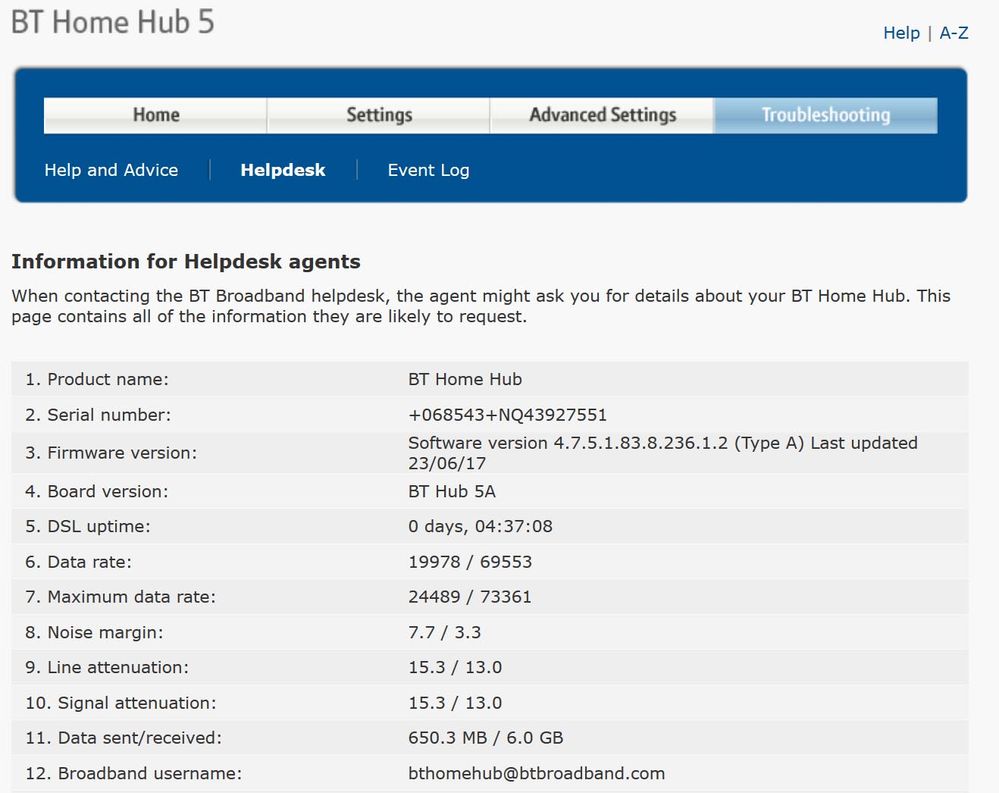Click the '10. Signal attenuation:' label
Viewport: 999px width, 793px height.
121,703
